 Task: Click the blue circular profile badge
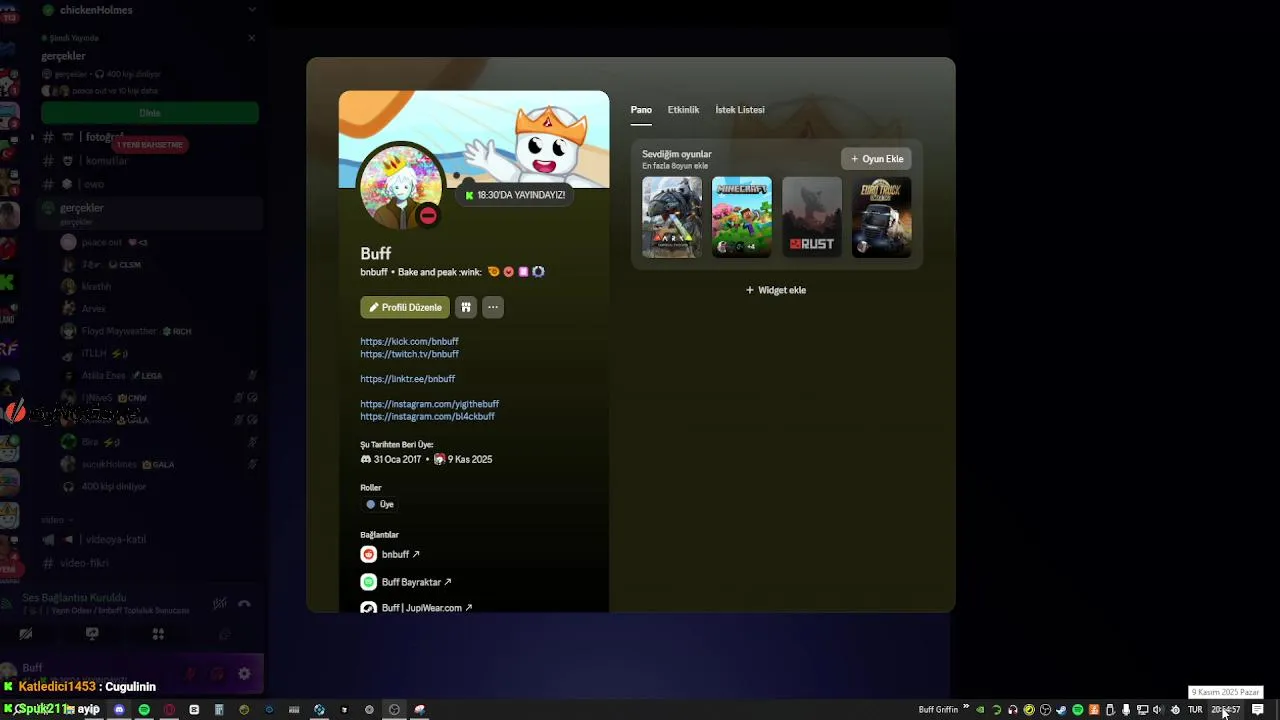[538, 272]
